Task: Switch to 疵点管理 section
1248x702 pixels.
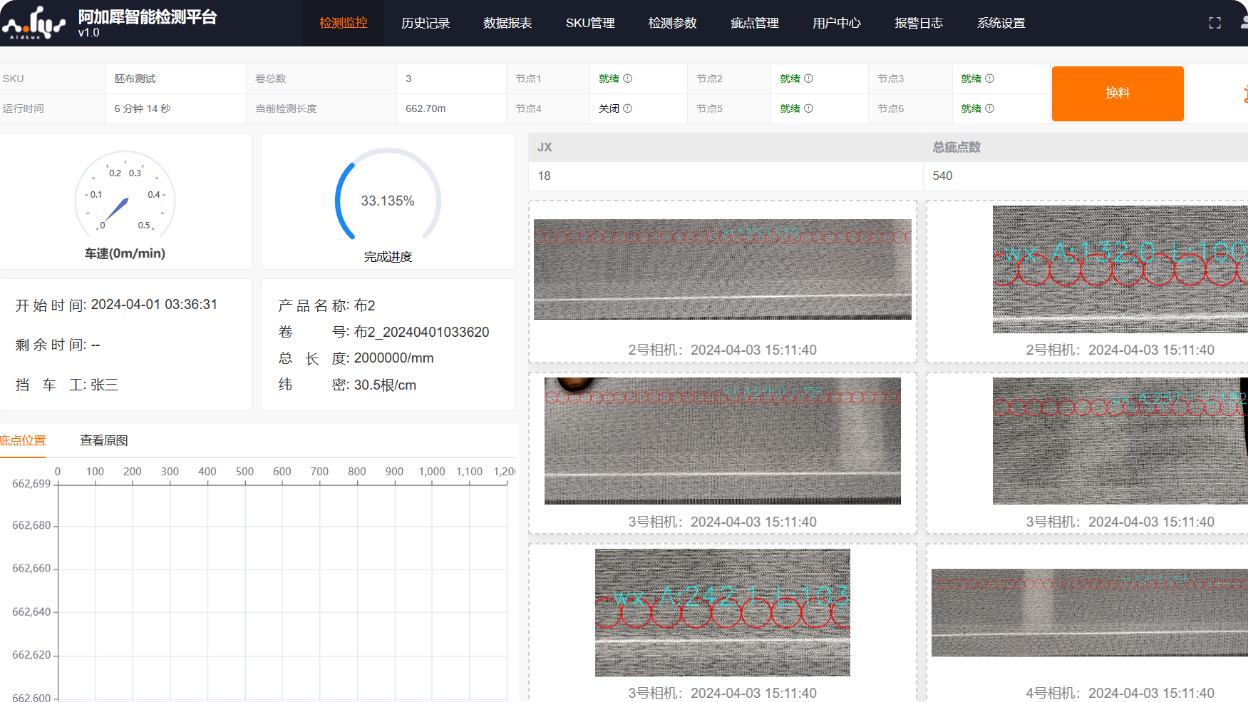Action: pyautogui.click(x=754, y=23)
